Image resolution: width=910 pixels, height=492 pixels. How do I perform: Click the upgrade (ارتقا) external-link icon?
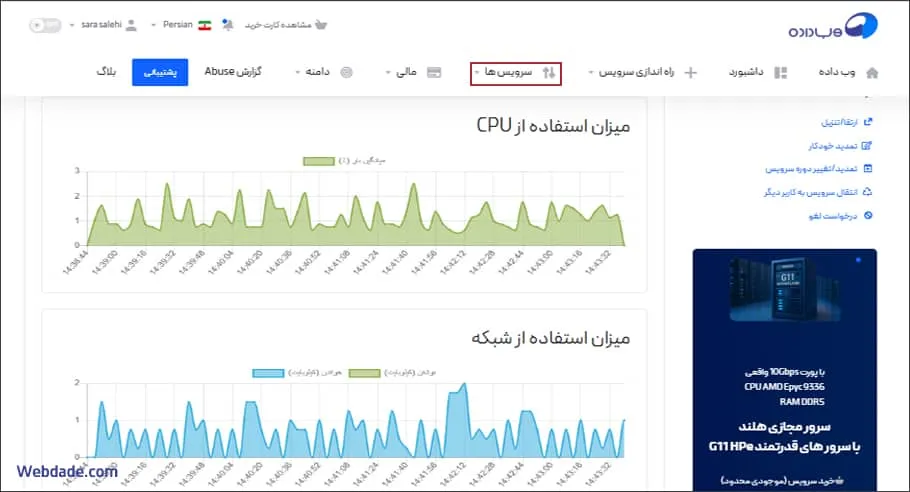click(x=867, y=122)
